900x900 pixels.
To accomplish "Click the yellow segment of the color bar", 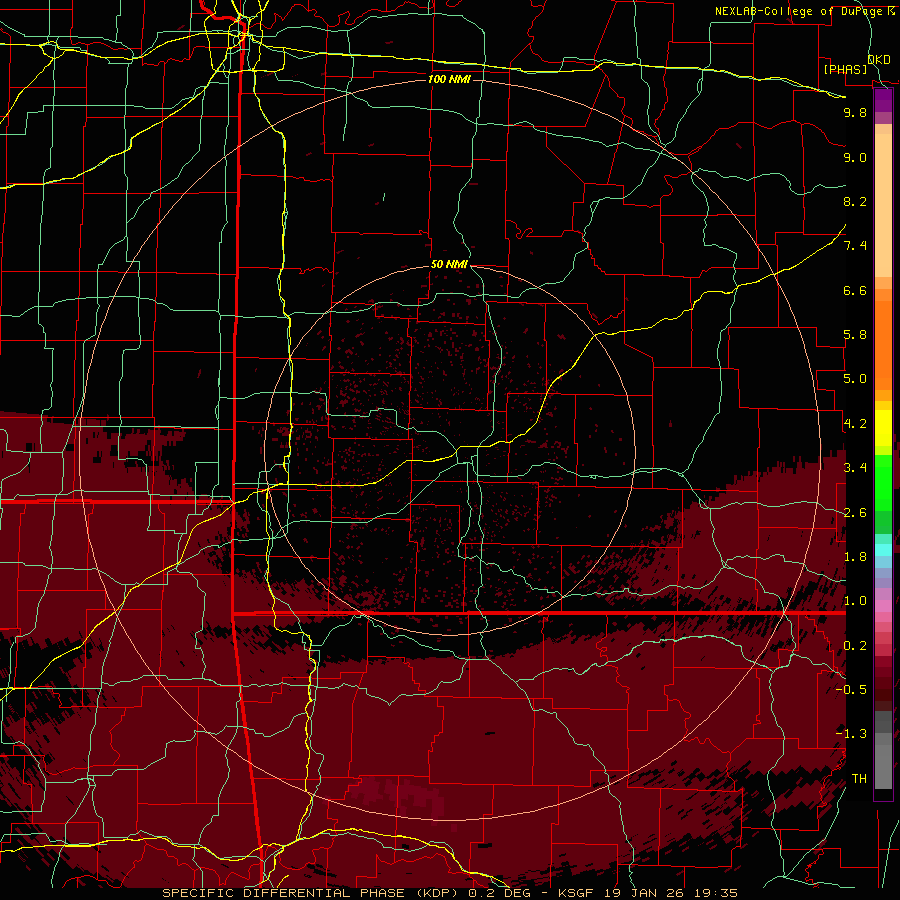I will click(883, 428).
